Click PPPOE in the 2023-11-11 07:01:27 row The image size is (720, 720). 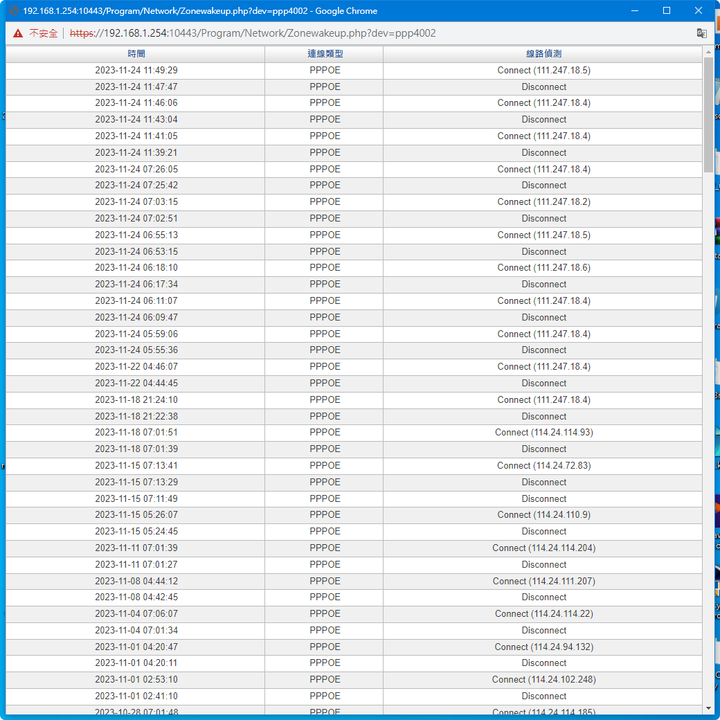point(325,564)
